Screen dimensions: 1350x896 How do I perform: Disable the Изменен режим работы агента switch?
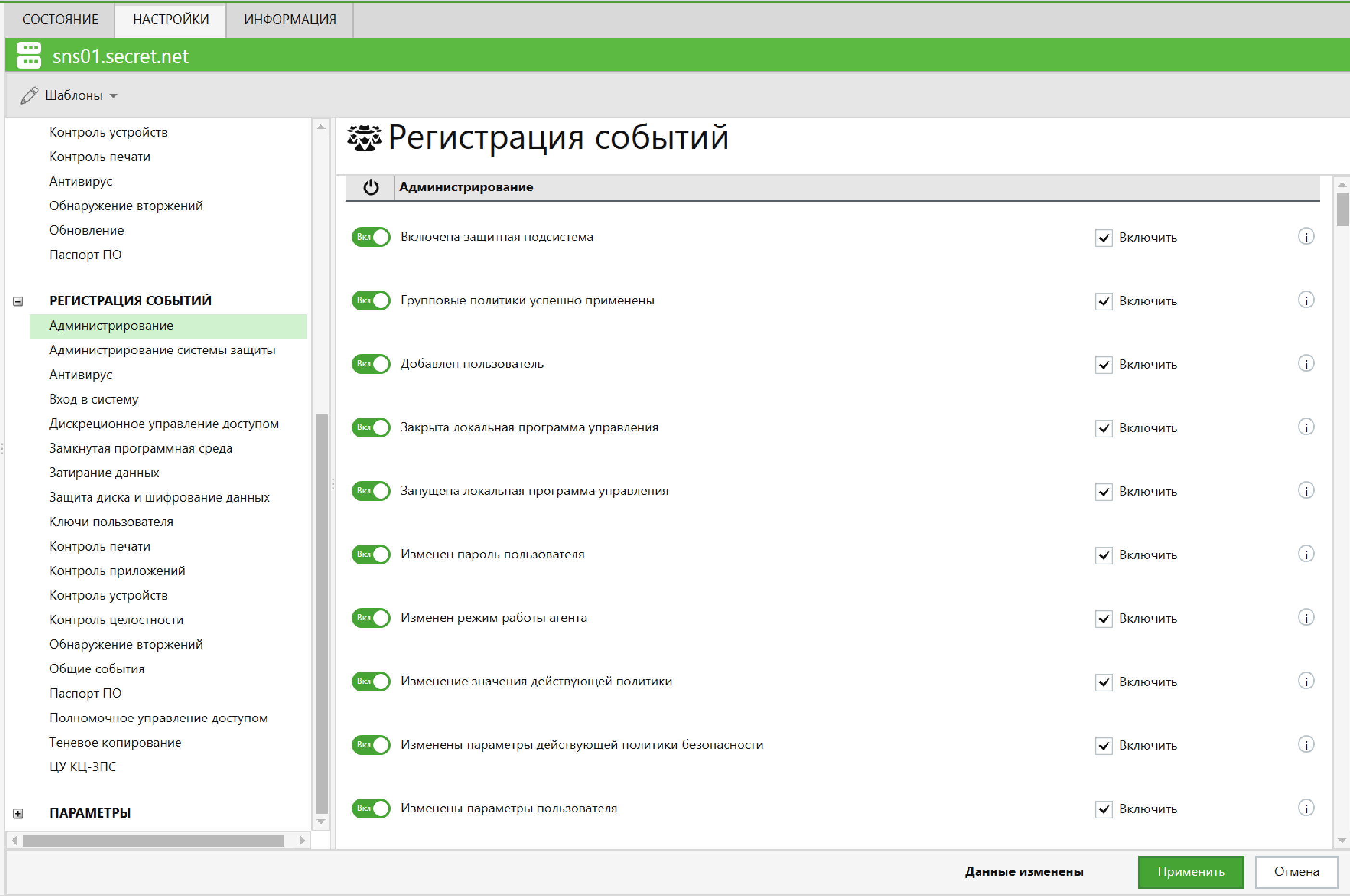tap(370, 618)
